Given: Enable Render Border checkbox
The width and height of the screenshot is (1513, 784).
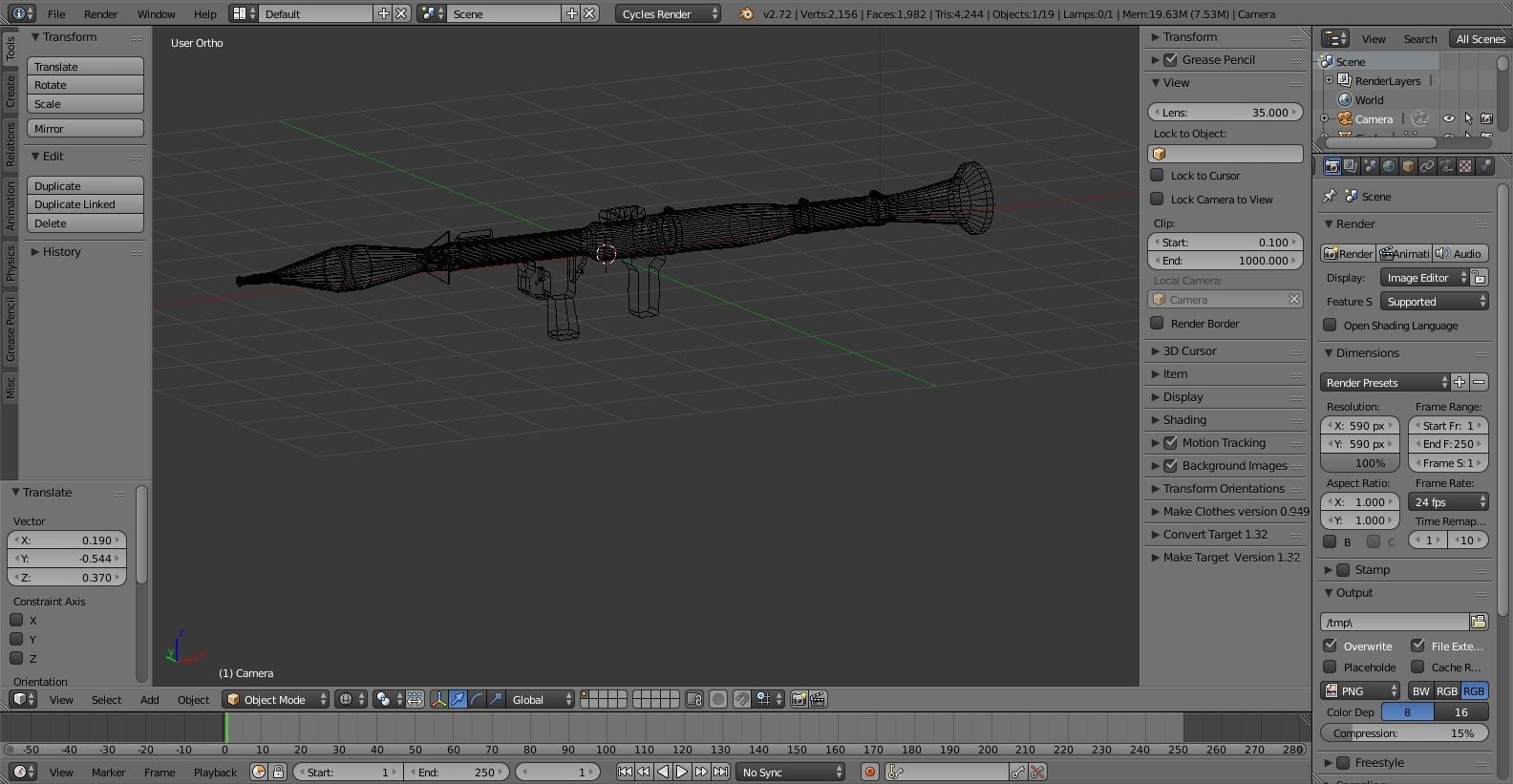Looking at the screenshot, I should [x=1157, y=323].
